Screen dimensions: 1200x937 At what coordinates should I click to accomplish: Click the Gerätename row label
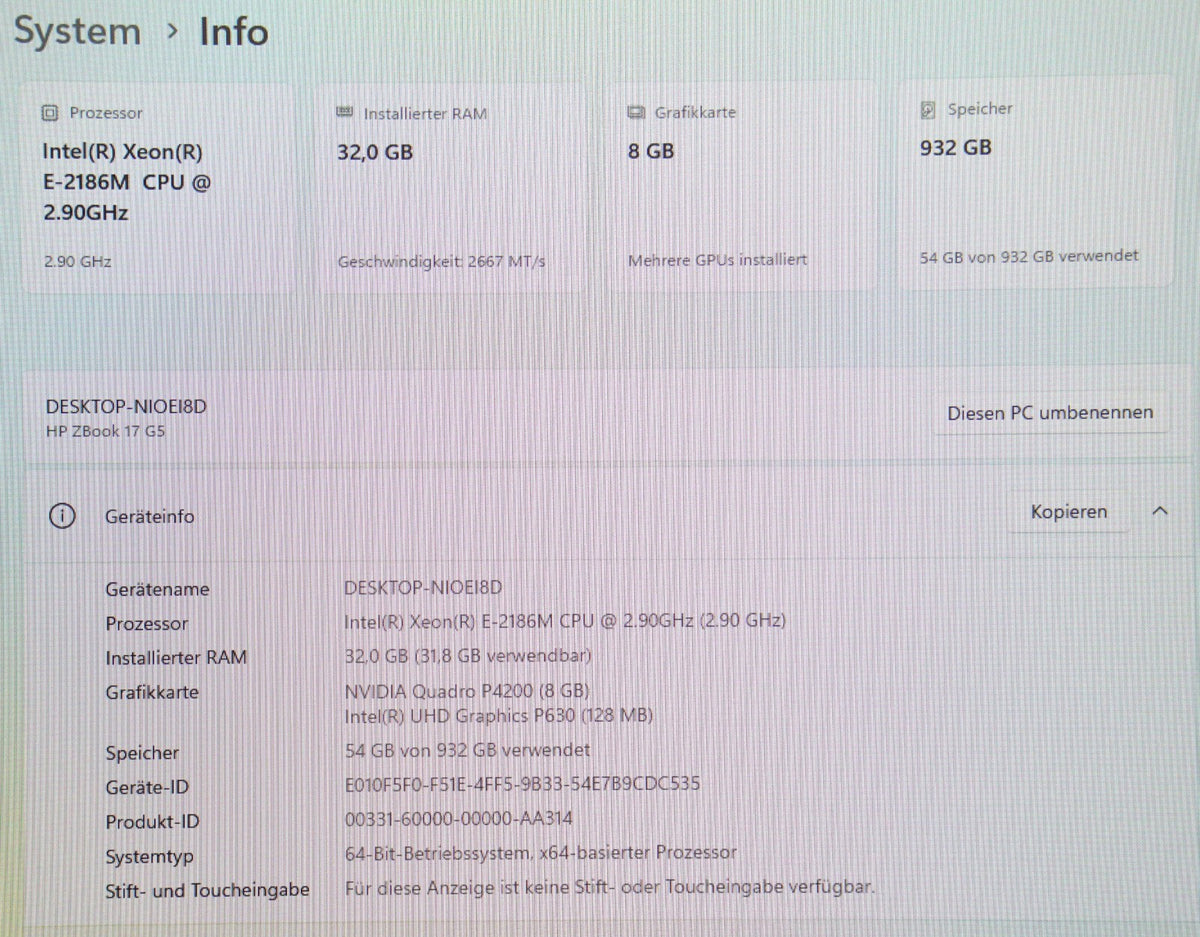pos(157,589)
